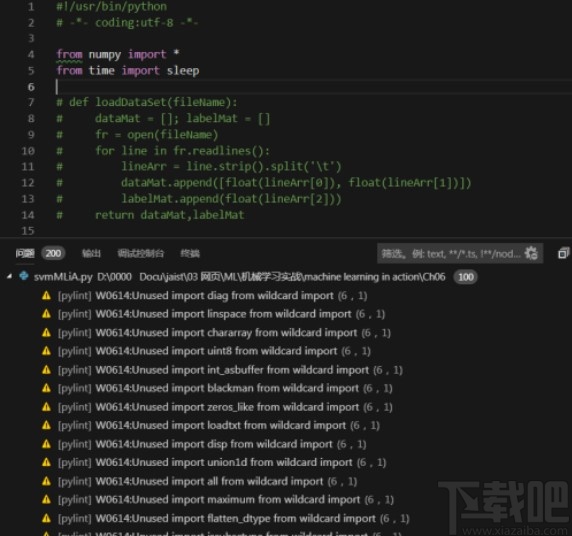Click the '#!/usr/bin/python' shebang line
572x536 pixels.
pos(112,7)
